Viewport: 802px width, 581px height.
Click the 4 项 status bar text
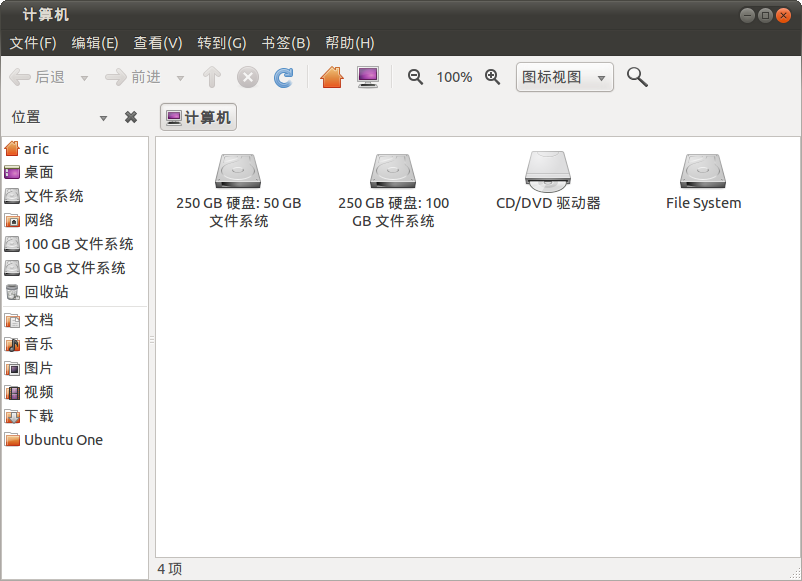click(169, 569)
